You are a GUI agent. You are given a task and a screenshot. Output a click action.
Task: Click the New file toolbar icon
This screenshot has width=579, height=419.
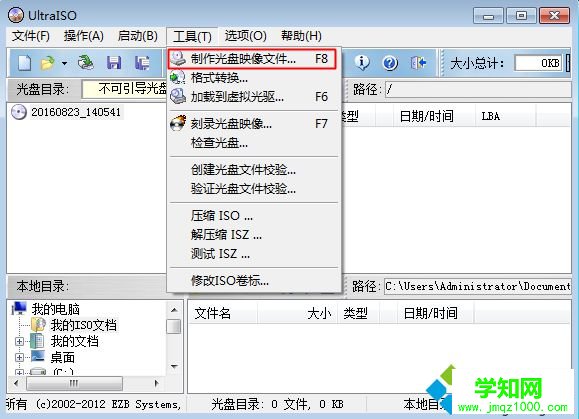coord(24,63)
